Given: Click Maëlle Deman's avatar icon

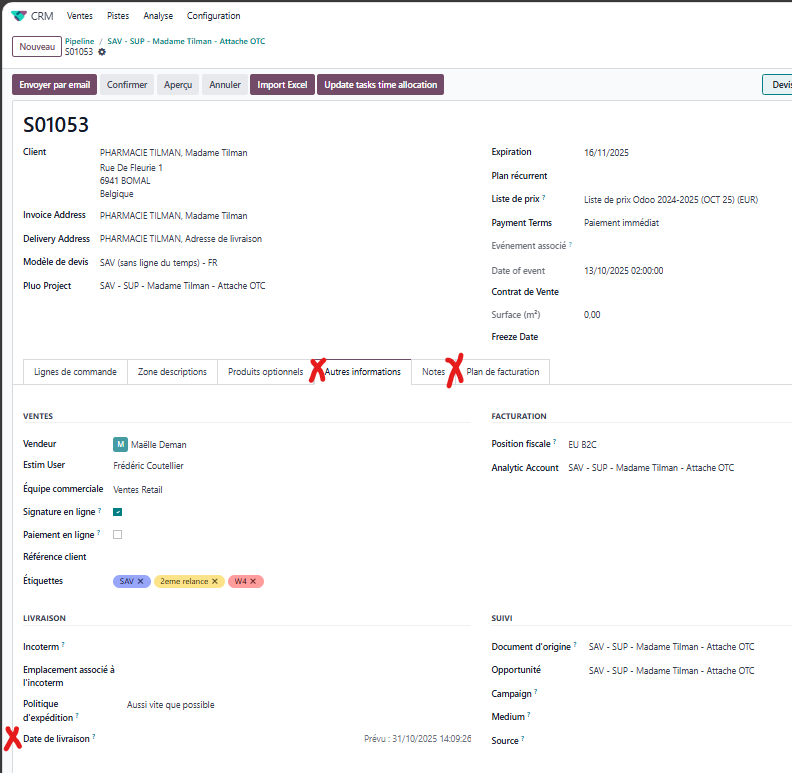Looking at the screenshot, I should pos(120,444).
